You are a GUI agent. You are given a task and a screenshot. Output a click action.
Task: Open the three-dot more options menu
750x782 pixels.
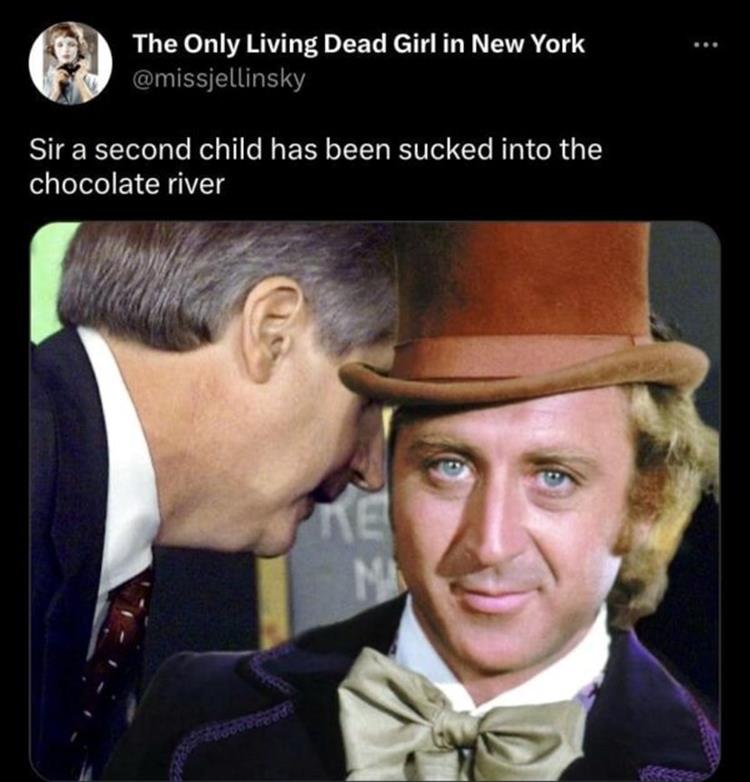[x=708, y=46]
